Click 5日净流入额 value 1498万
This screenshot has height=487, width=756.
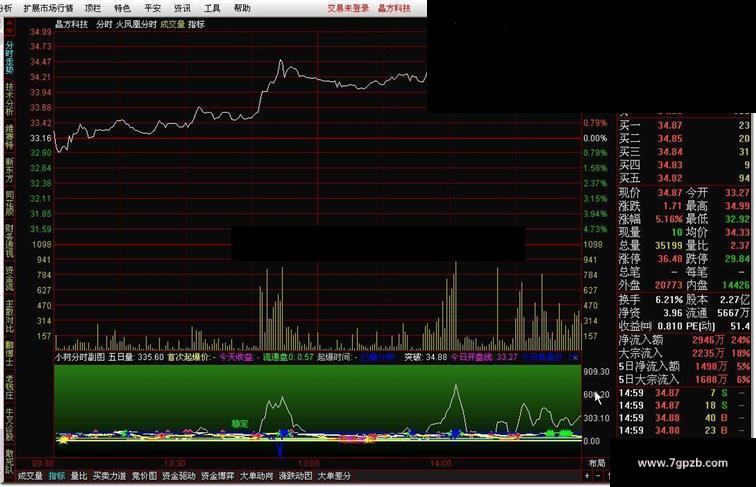[x=710, y=366]
